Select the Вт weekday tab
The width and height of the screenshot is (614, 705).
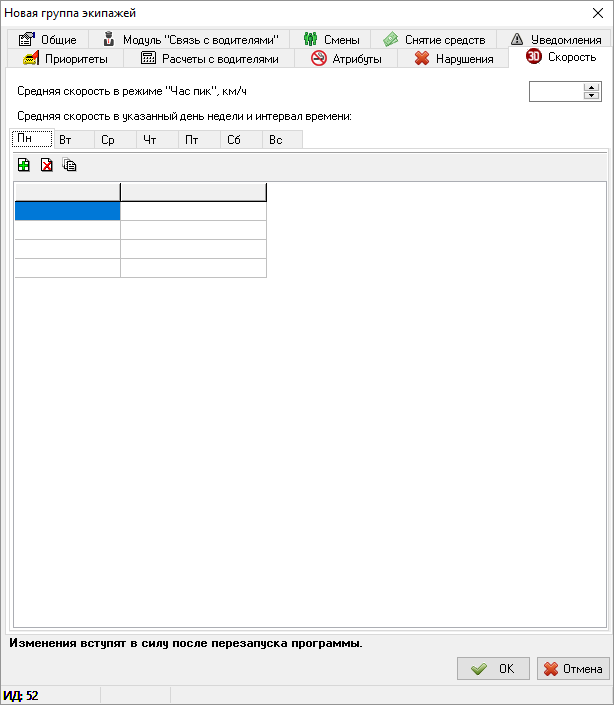(x=65, y=140)
